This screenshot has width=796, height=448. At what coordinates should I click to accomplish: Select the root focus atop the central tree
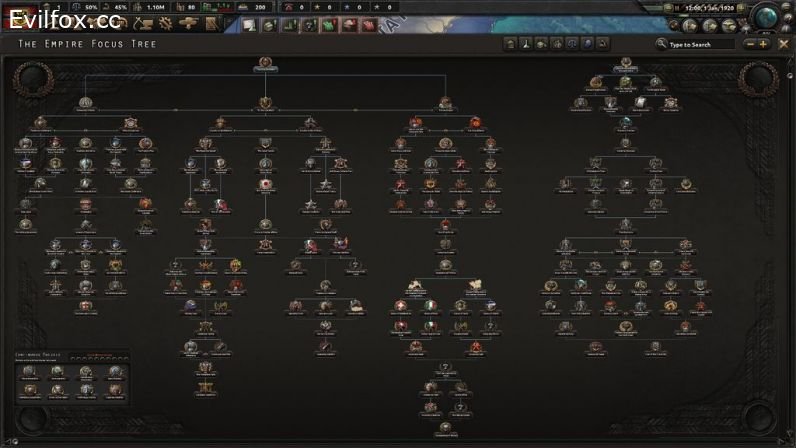265,66
